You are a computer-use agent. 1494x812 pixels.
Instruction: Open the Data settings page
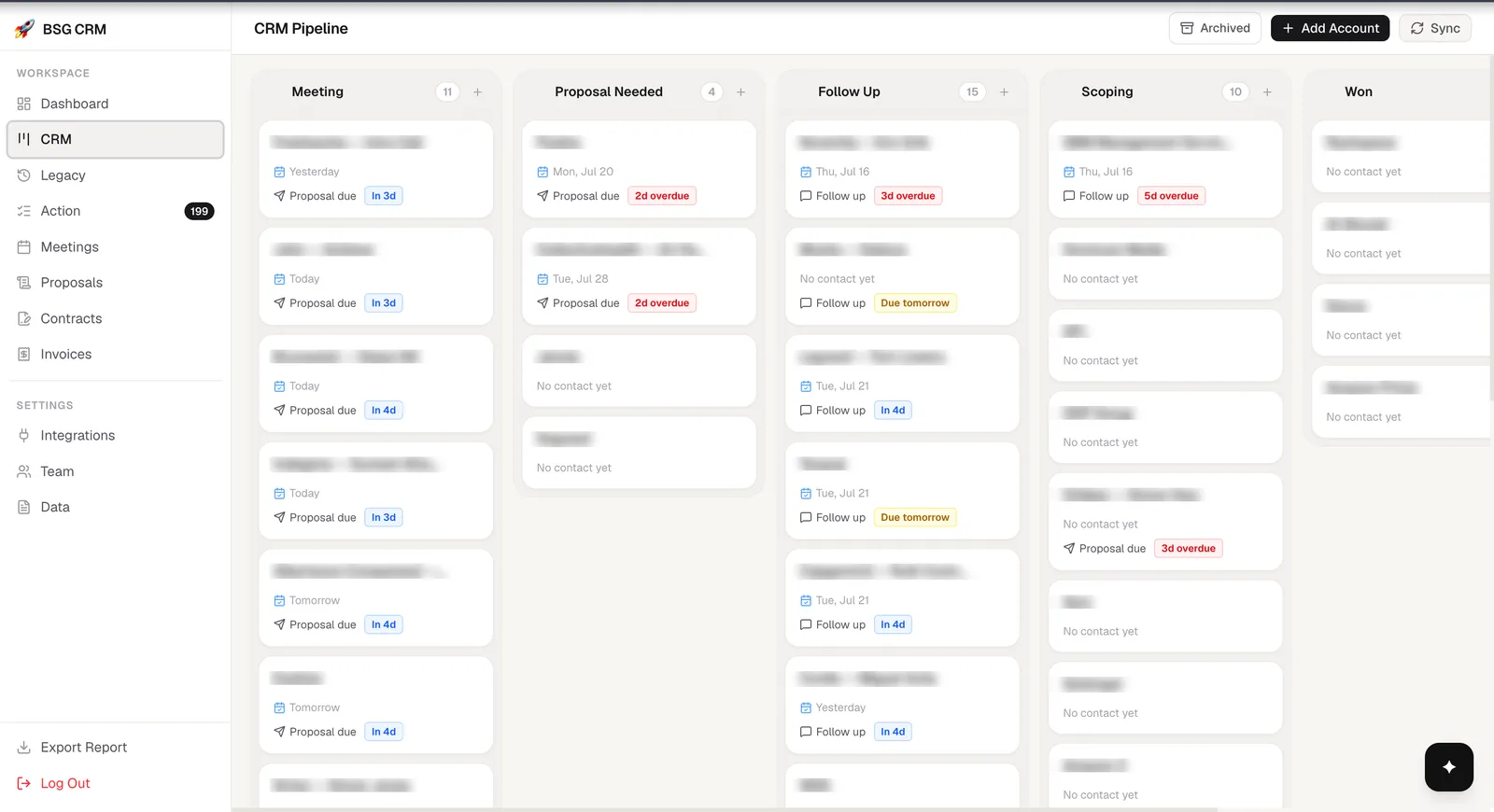click(x=116, y=508)
